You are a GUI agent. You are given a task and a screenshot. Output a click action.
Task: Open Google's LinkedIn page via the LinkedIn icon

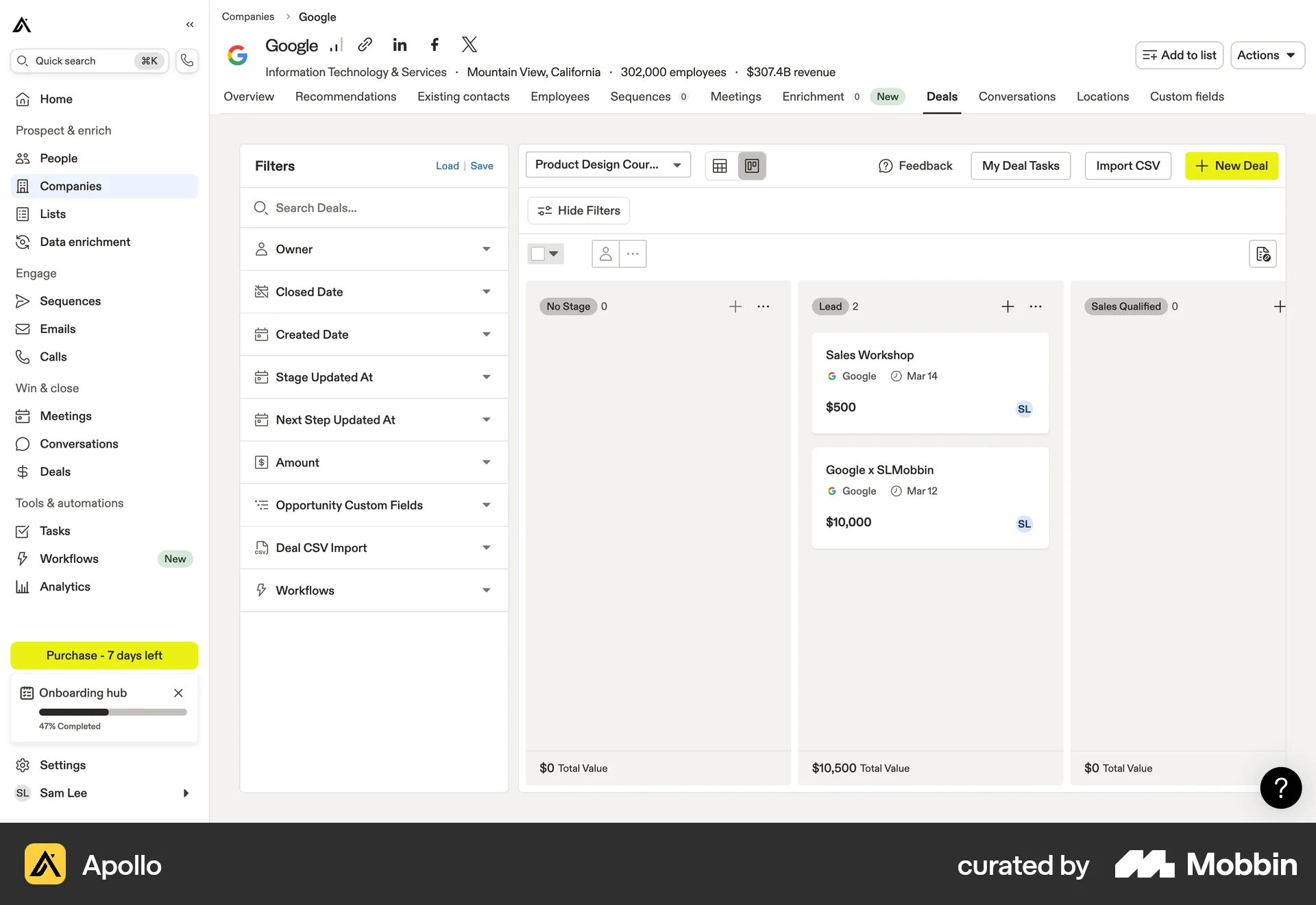coord(400,44)
